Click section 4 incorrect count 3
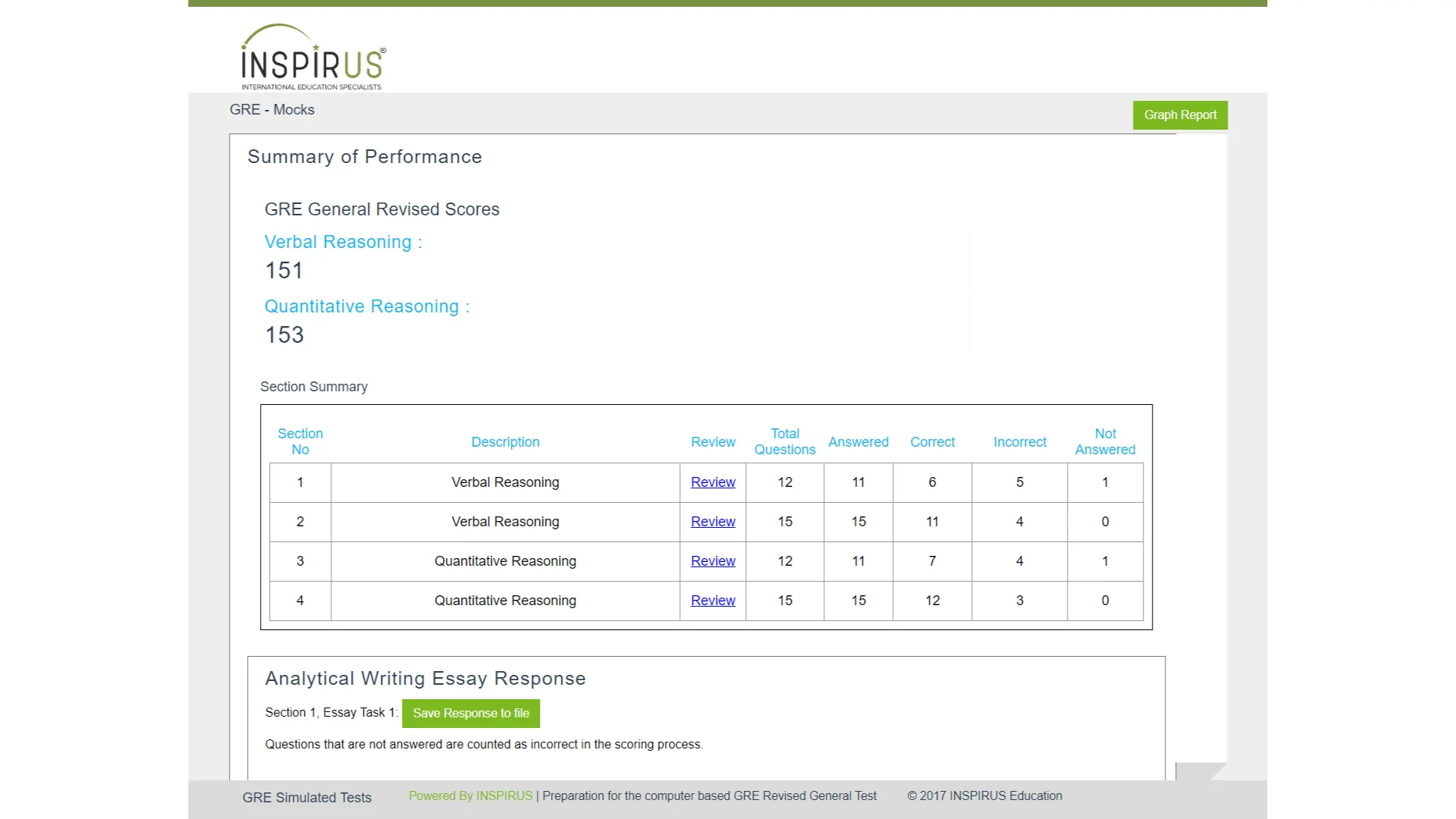The width and height of the screenshot is (1456, 819). coord(1020,601)
